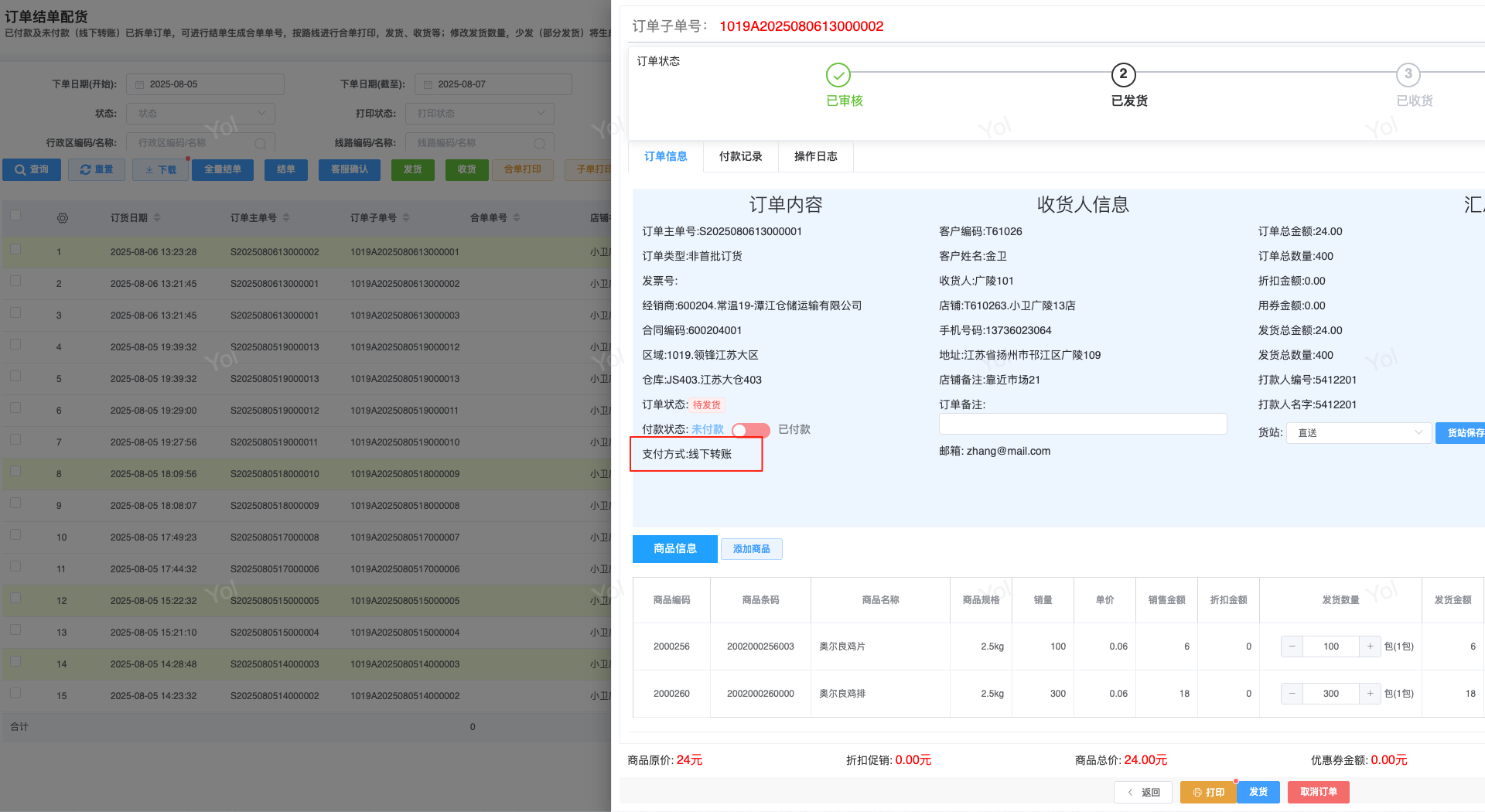Toggle the 付款状态 switch to 已付款

[750, 430]
